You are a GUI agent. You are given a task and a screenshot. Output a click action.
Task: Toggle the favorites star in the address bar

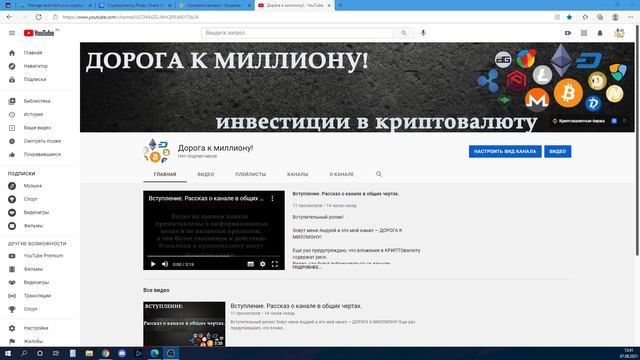coord(569,17)
